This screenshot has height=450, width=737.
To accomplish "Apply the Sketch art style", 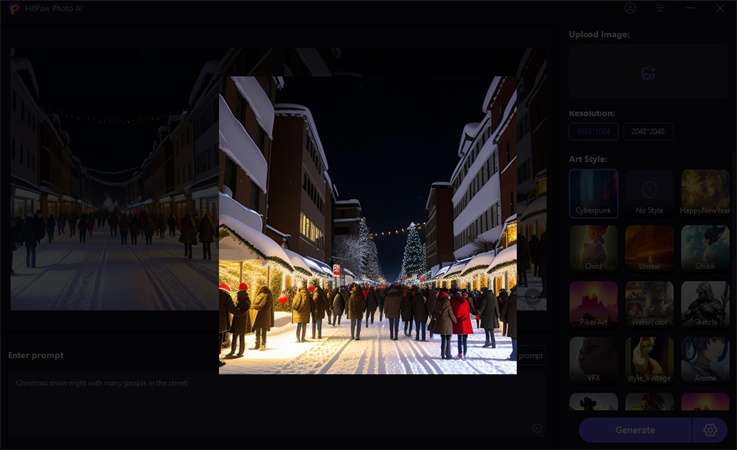I will coord(705,305).
